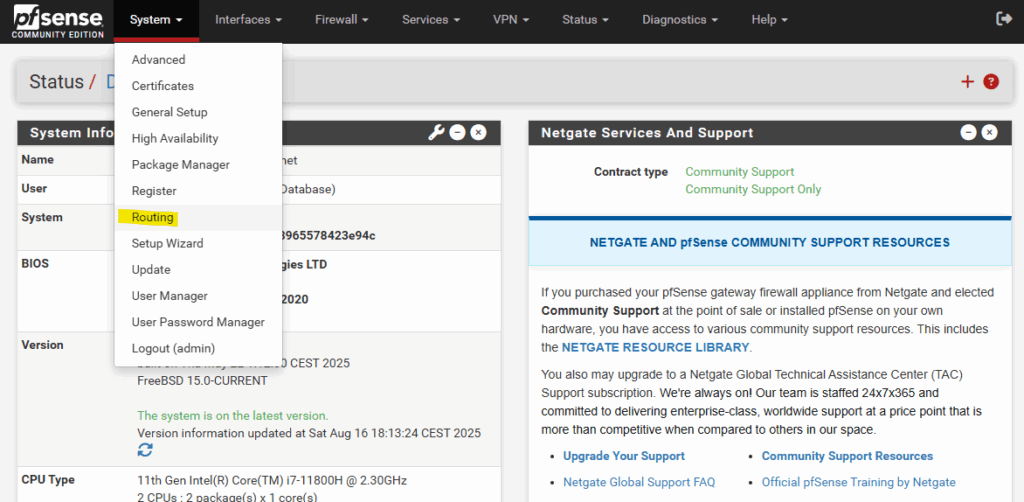Click the logout arrow icon in top bar
Viewport: 1024px width, 502px height.
[x=1004, y=19]
